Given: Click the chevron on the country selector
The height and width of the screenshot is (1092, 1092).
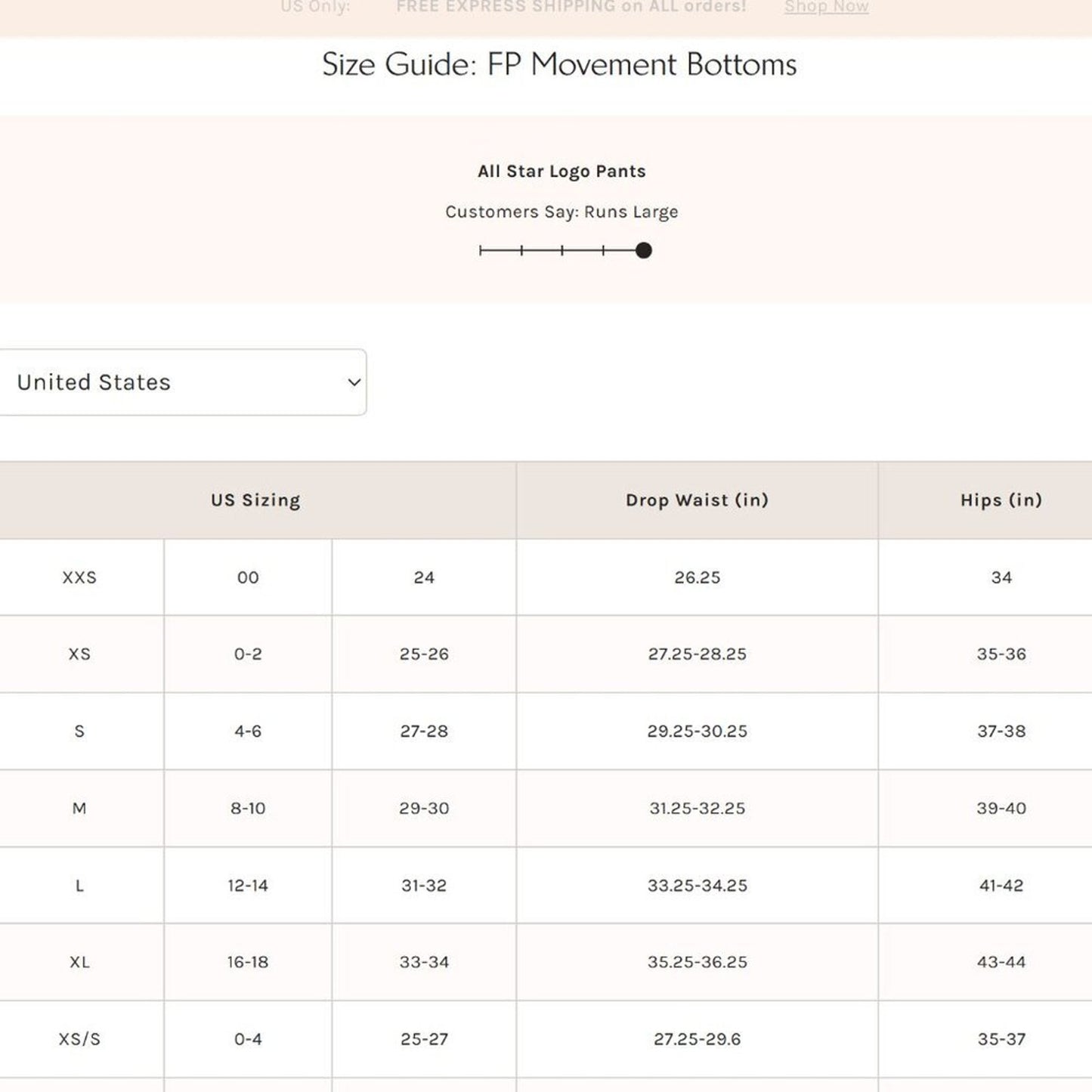Looking at the screenshot, I should coord(352,382).
